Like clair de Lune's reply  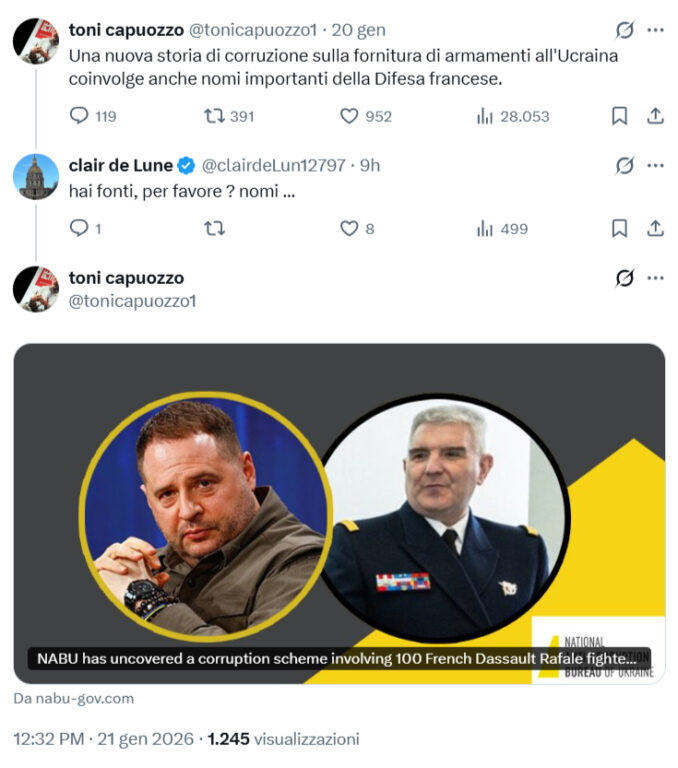pyautogui.click(x=349, y=228)
